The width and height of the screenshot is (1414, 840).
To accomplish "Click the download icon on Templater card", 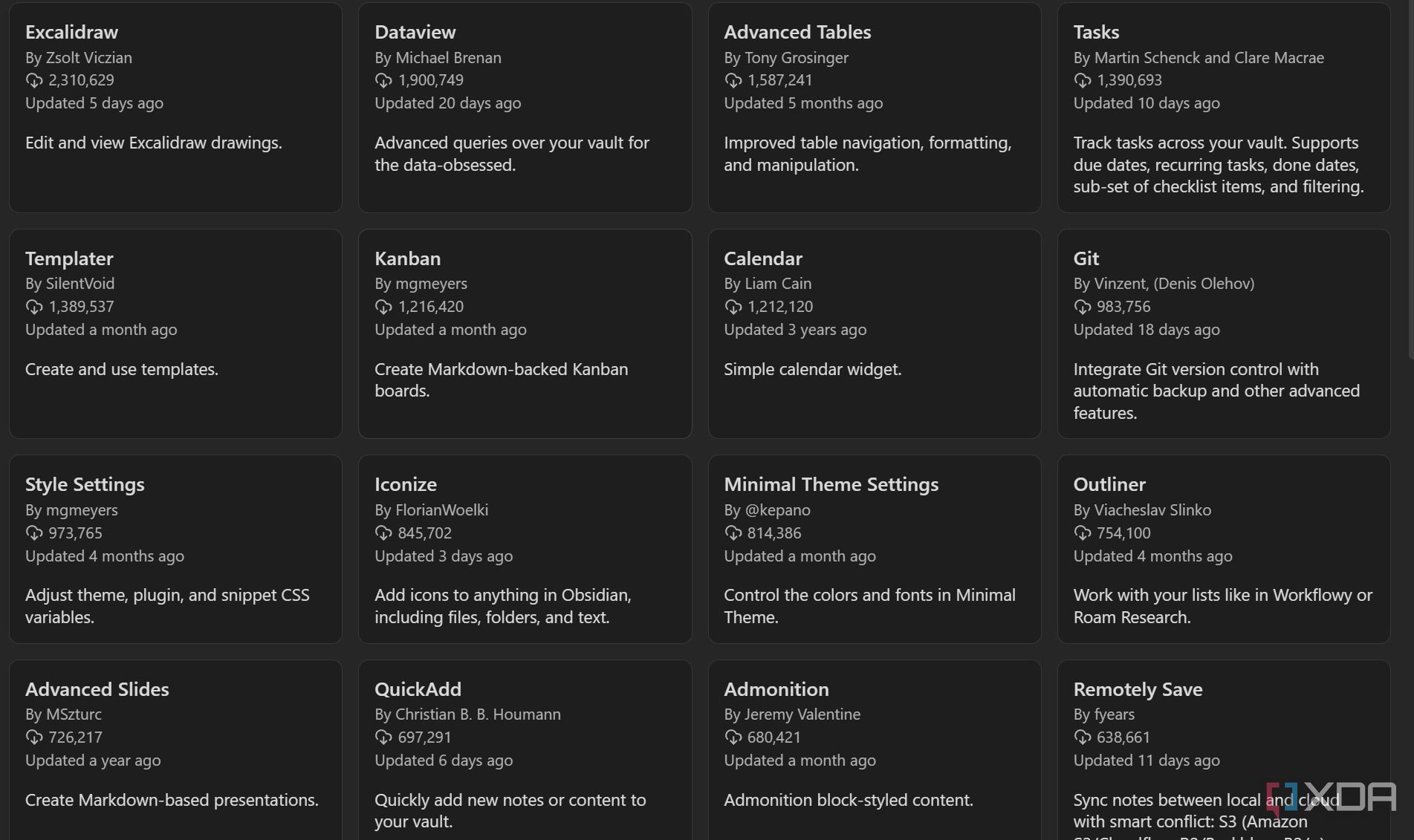I will click(x=34, y=307).
